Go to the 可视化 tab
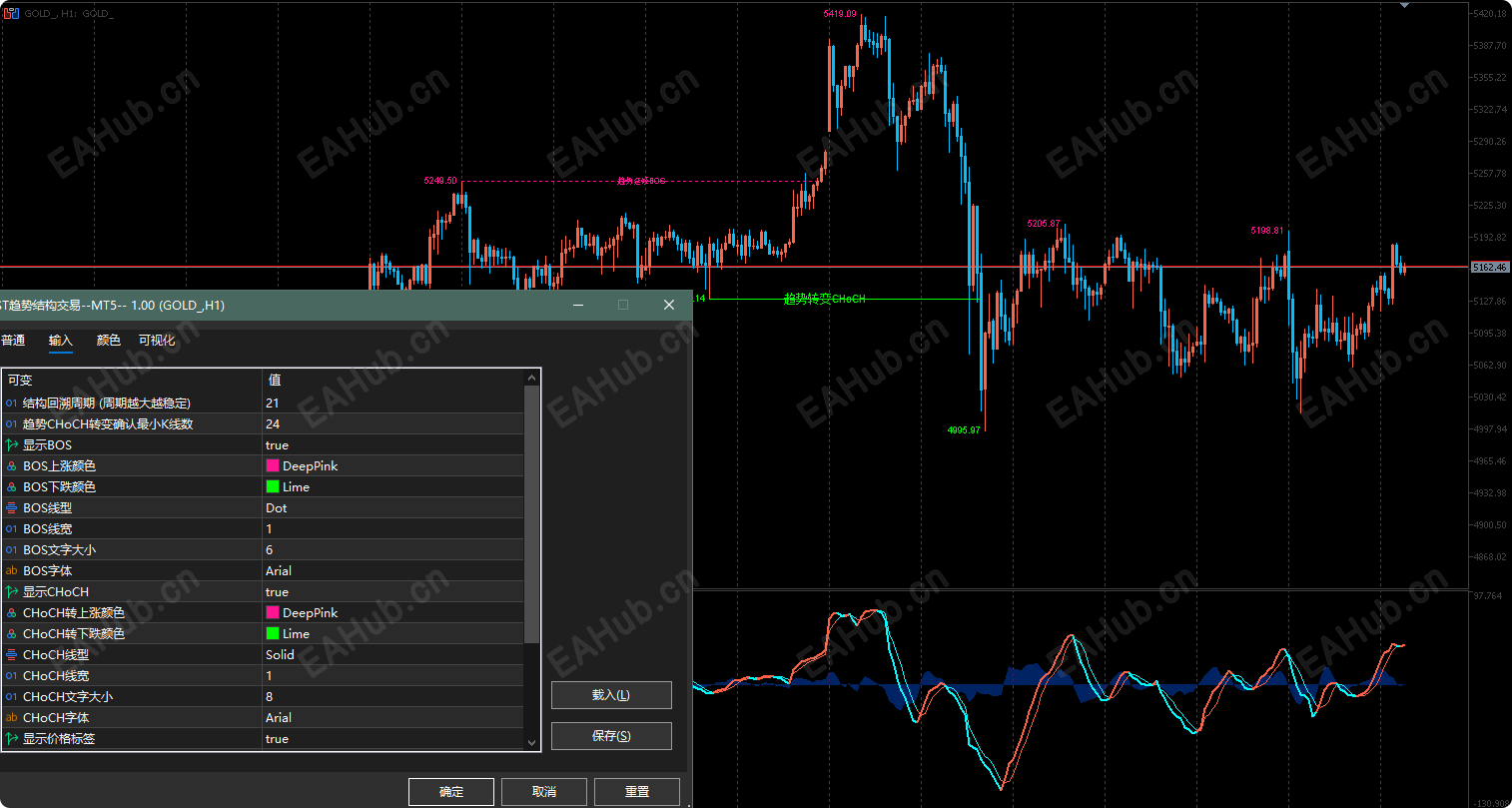 coord(157,341)
